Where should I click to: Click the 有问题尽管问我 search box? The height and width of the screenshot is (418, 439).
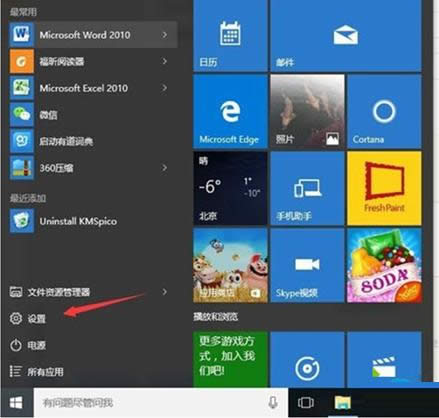pyautogui.click(x=161, y=403)
